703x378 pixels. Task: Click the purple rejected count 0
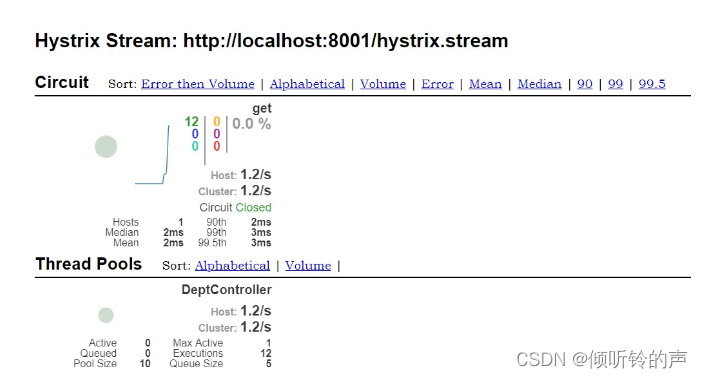coord(217,134)
